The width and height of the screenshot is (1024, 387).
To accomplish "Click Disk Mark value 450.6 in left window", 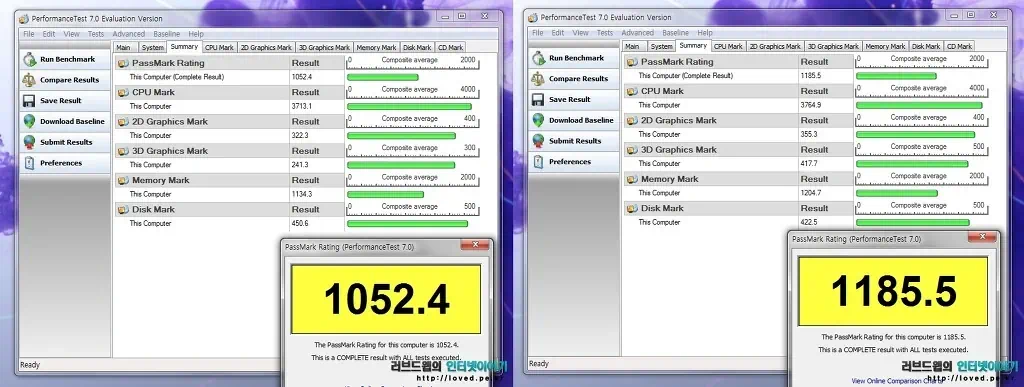I will (300, 224).
